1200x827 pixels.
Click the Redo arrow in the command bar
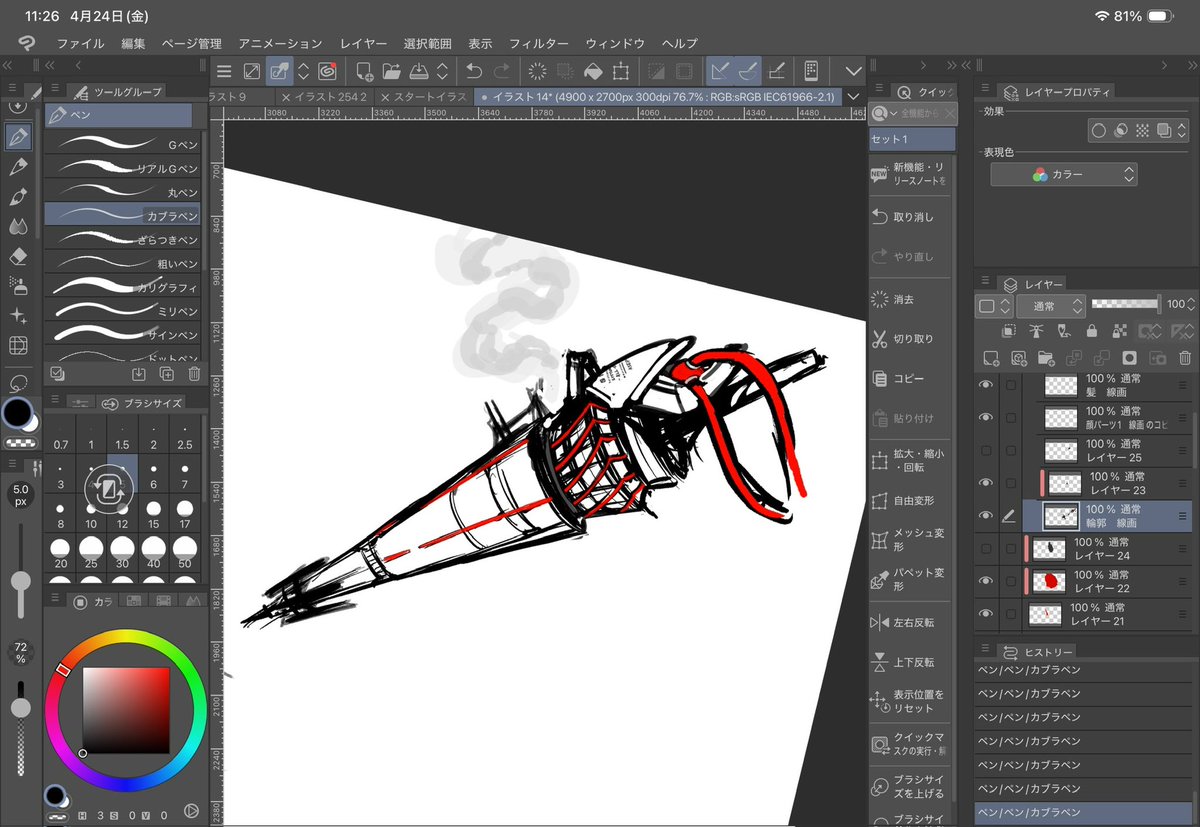(x=502, y=71)
